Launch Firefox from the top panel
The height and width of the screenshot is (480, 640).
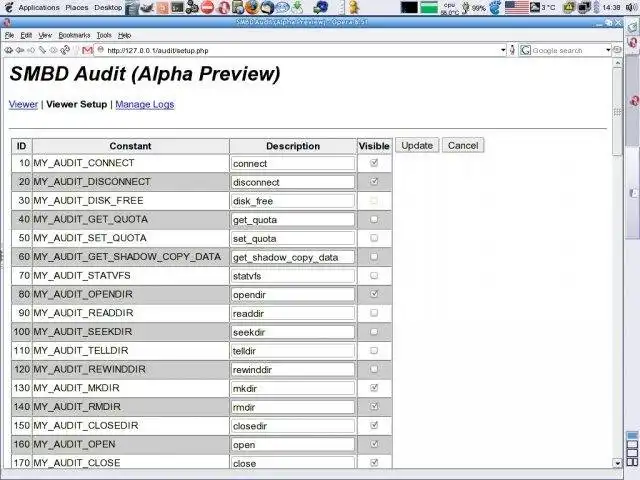pos(252,7)
